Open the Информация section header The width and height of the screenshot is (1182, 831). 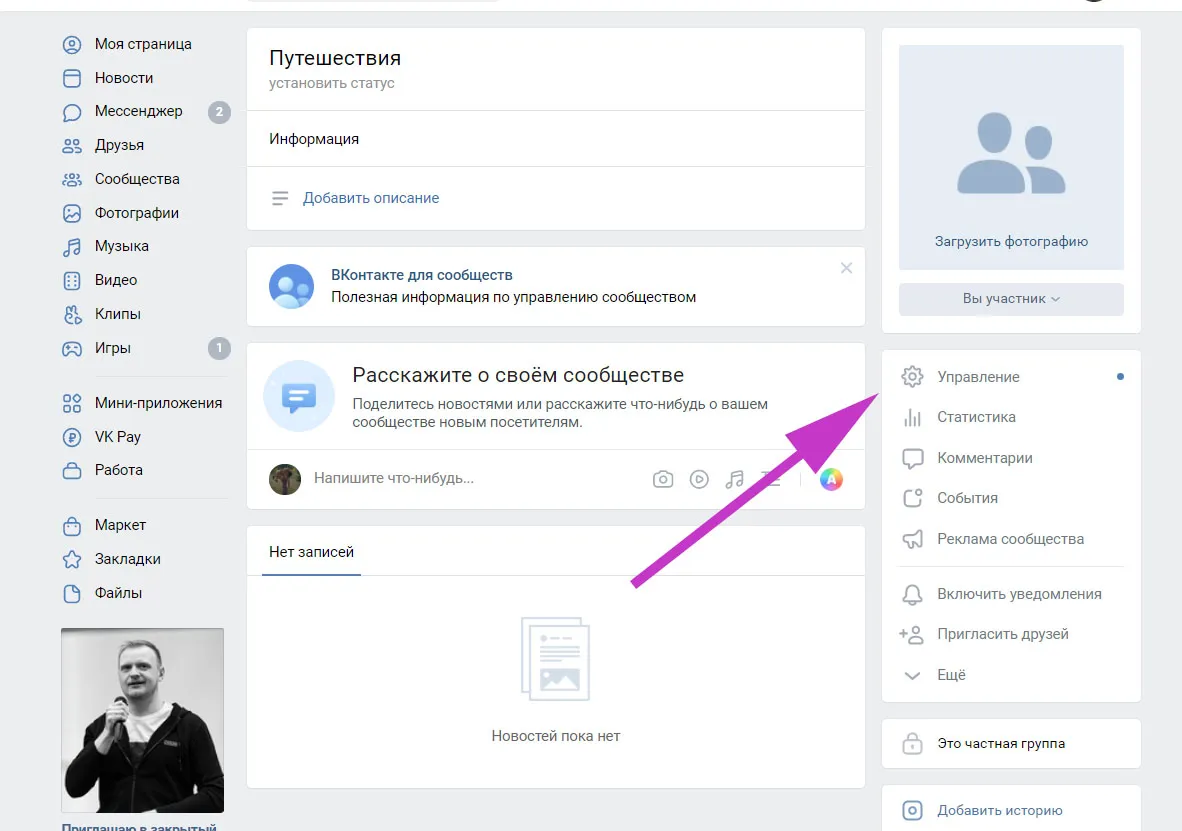[x=314, y=140]
